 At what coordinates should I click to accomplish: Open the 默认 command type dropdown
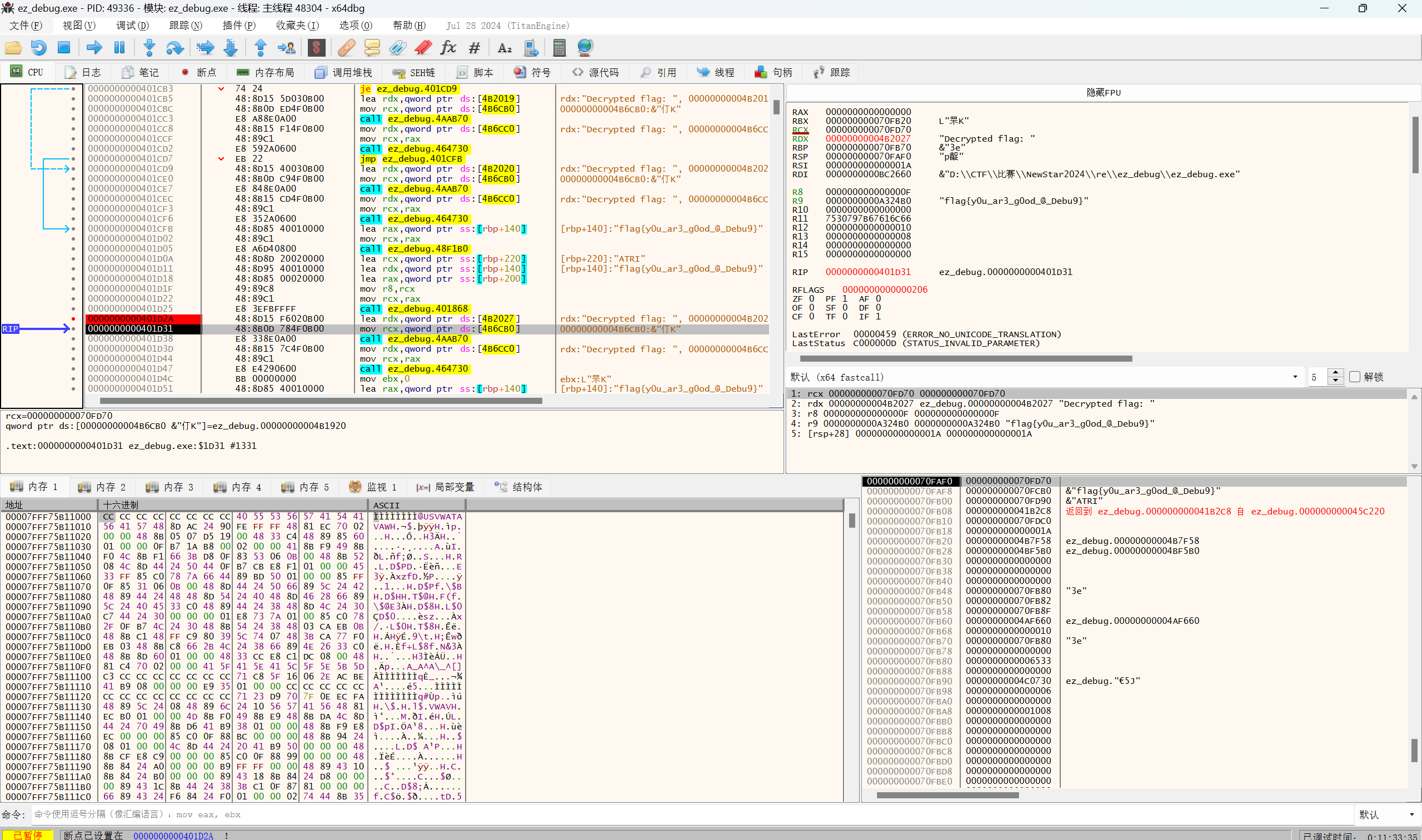1387,814
